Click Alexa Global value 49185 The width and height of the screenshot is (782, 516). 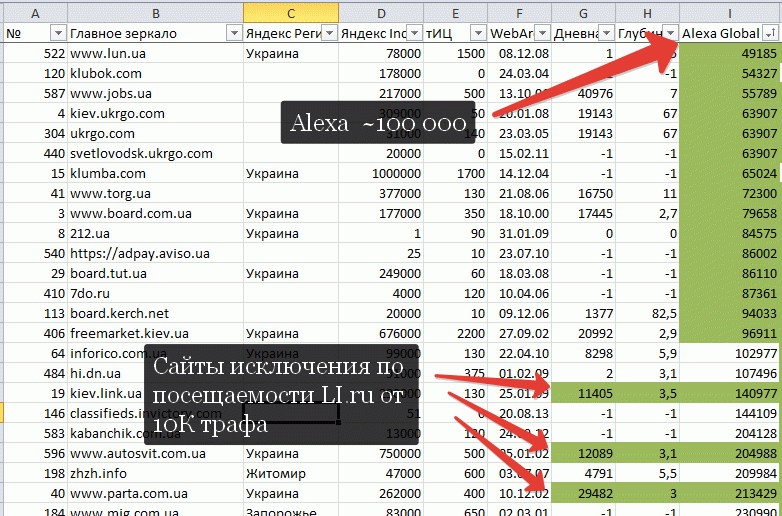pyautogui.click(x=730, y=53)
